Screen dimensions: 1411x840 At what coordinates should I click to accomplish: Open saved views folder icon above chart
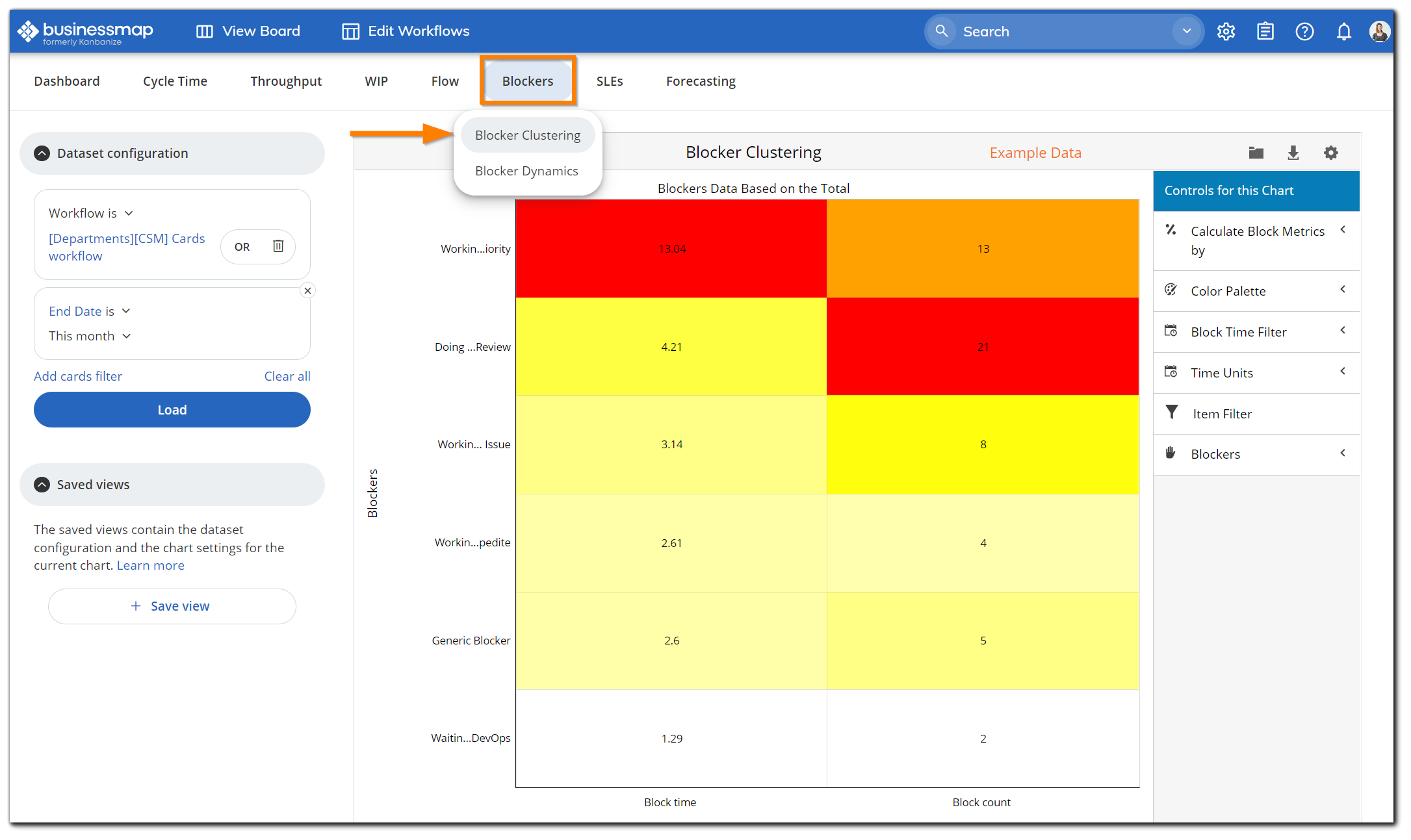[1255, 153]
